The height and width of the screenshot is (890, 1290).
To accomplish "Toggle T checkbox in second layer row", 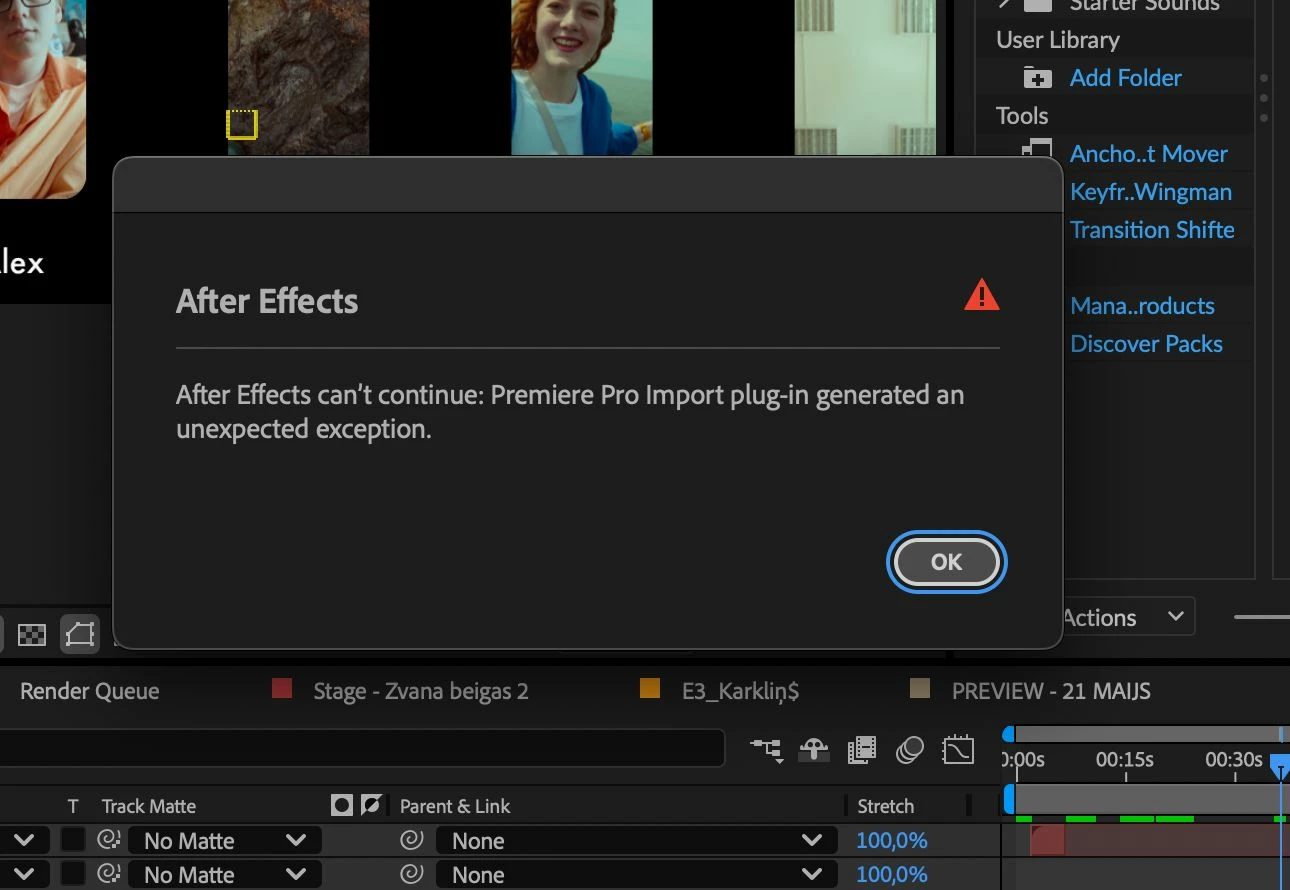I will 73,874.
